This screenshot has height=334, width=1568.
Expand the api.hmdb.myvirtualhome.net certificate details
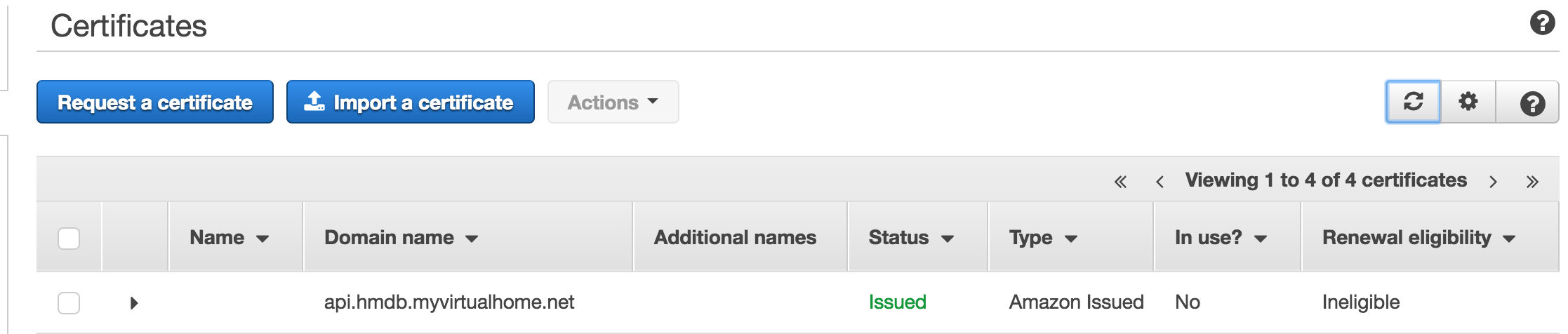tap(134, 303)
